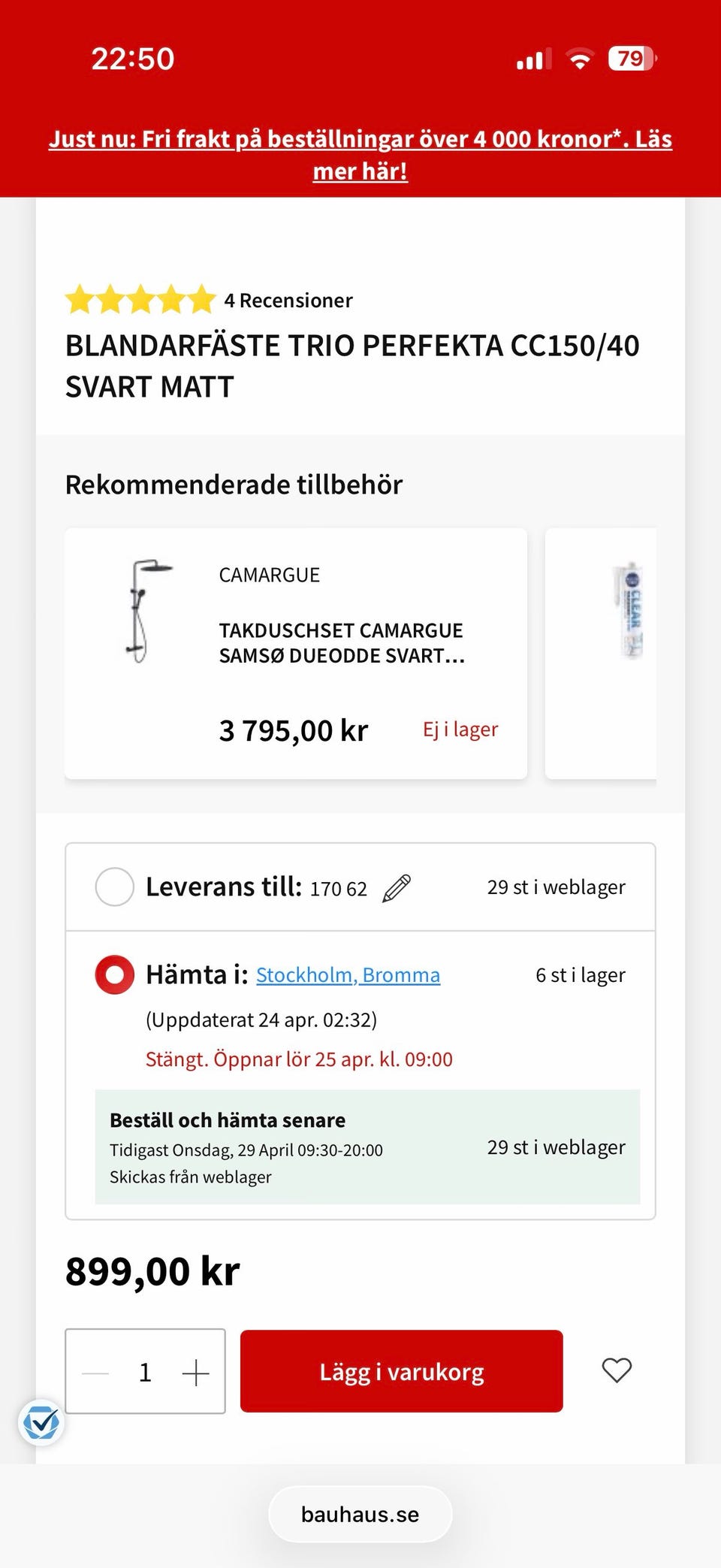721x1568 pixels.
Task: Select the "Leverans till" radio button
Action: point(115,887)
